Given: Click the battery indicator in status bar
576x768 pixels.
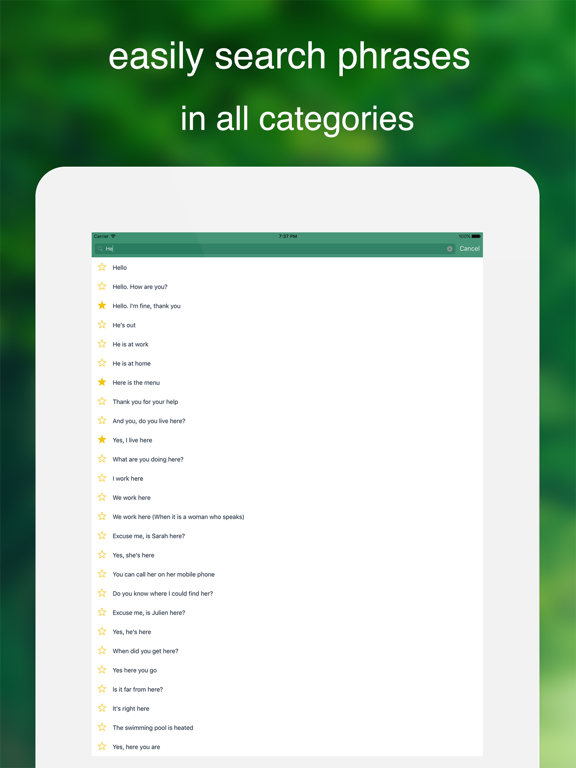Looking at the screenshot, I should click(476, 236).
